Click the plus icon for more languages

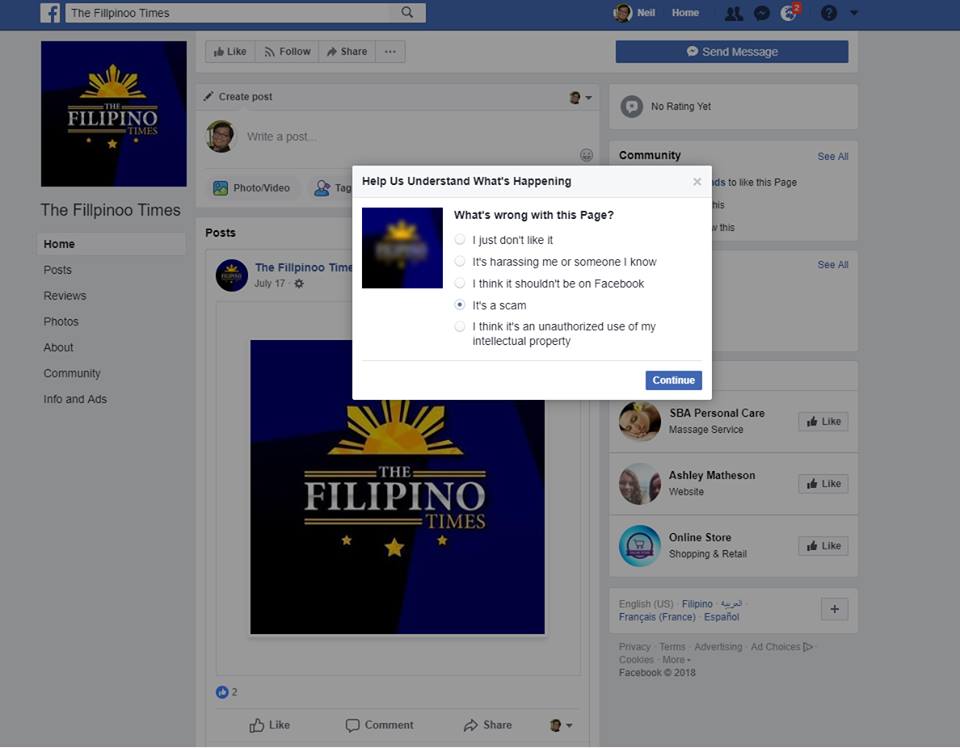click(834, 609)
